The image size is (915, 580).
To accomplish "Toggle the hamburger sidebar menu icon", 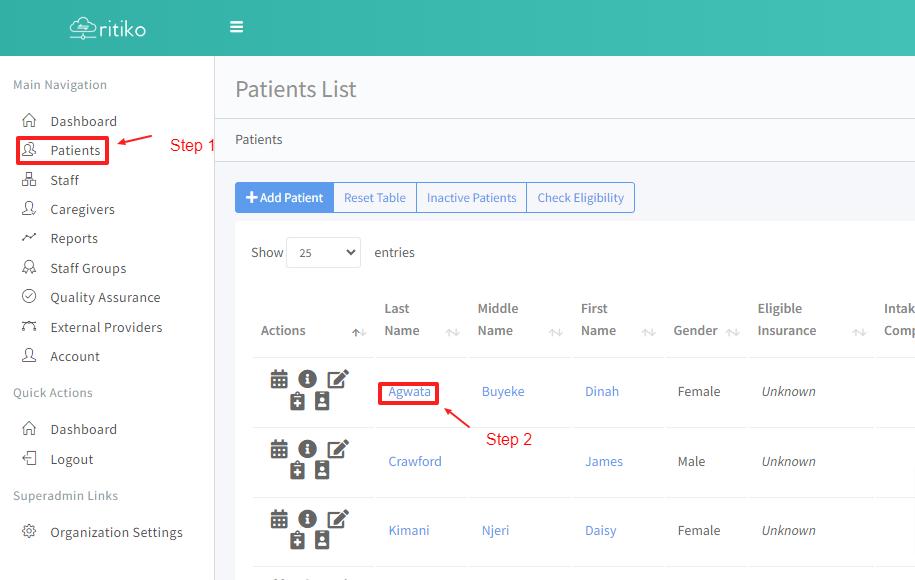I will pos(237,27).
